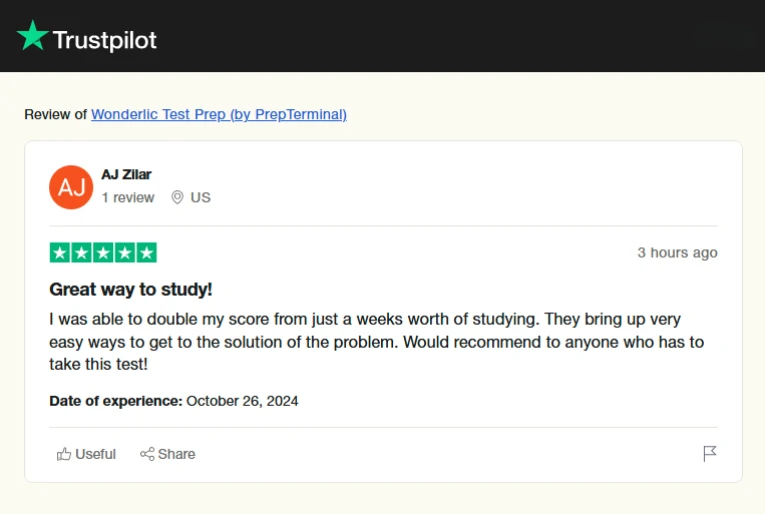765x514 pixels.
Task: Mark review as Useful via label
Action: click(x=96, y=454)
